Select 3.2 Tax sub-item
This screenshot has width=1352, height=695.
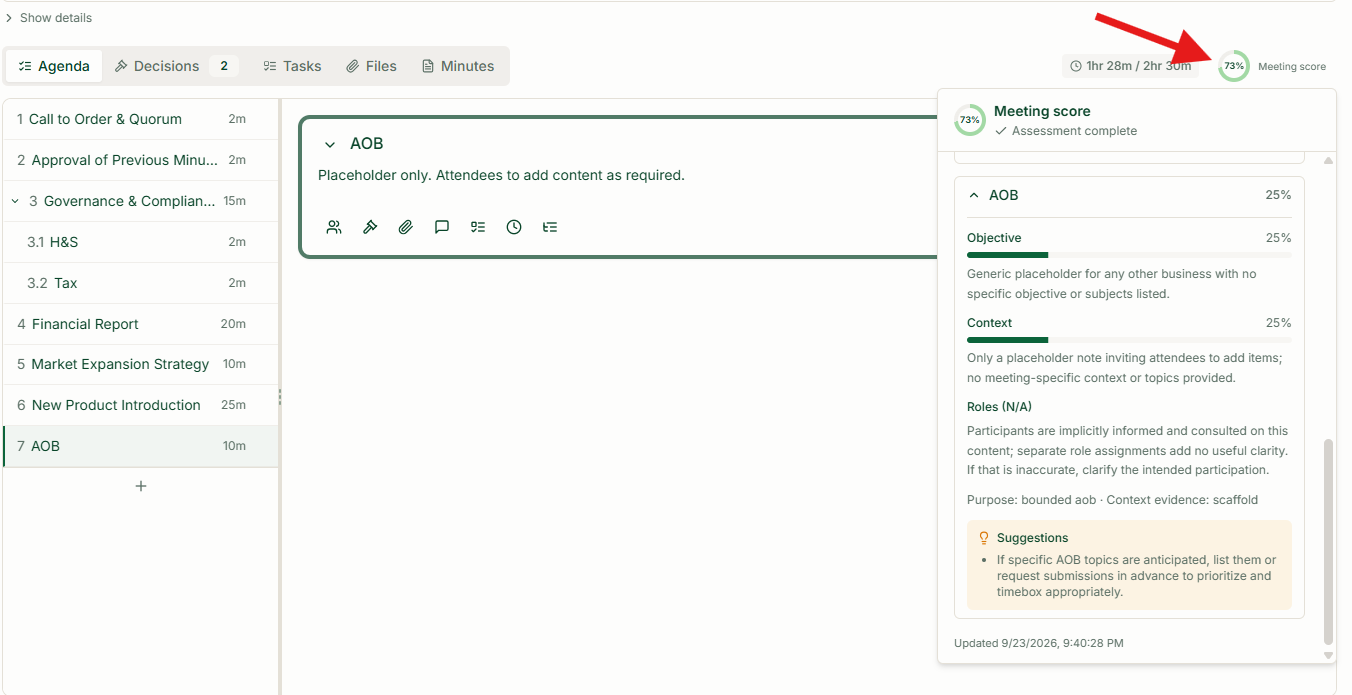(x=141, y=283)
